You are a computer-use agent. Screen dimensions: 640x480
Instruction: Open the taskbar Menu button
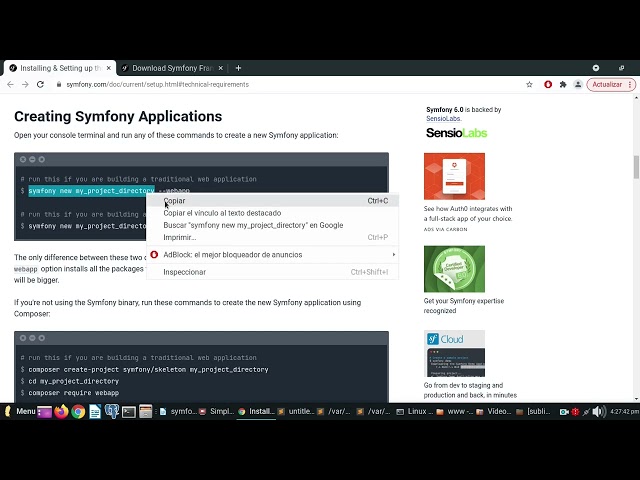tap(20, 411)
